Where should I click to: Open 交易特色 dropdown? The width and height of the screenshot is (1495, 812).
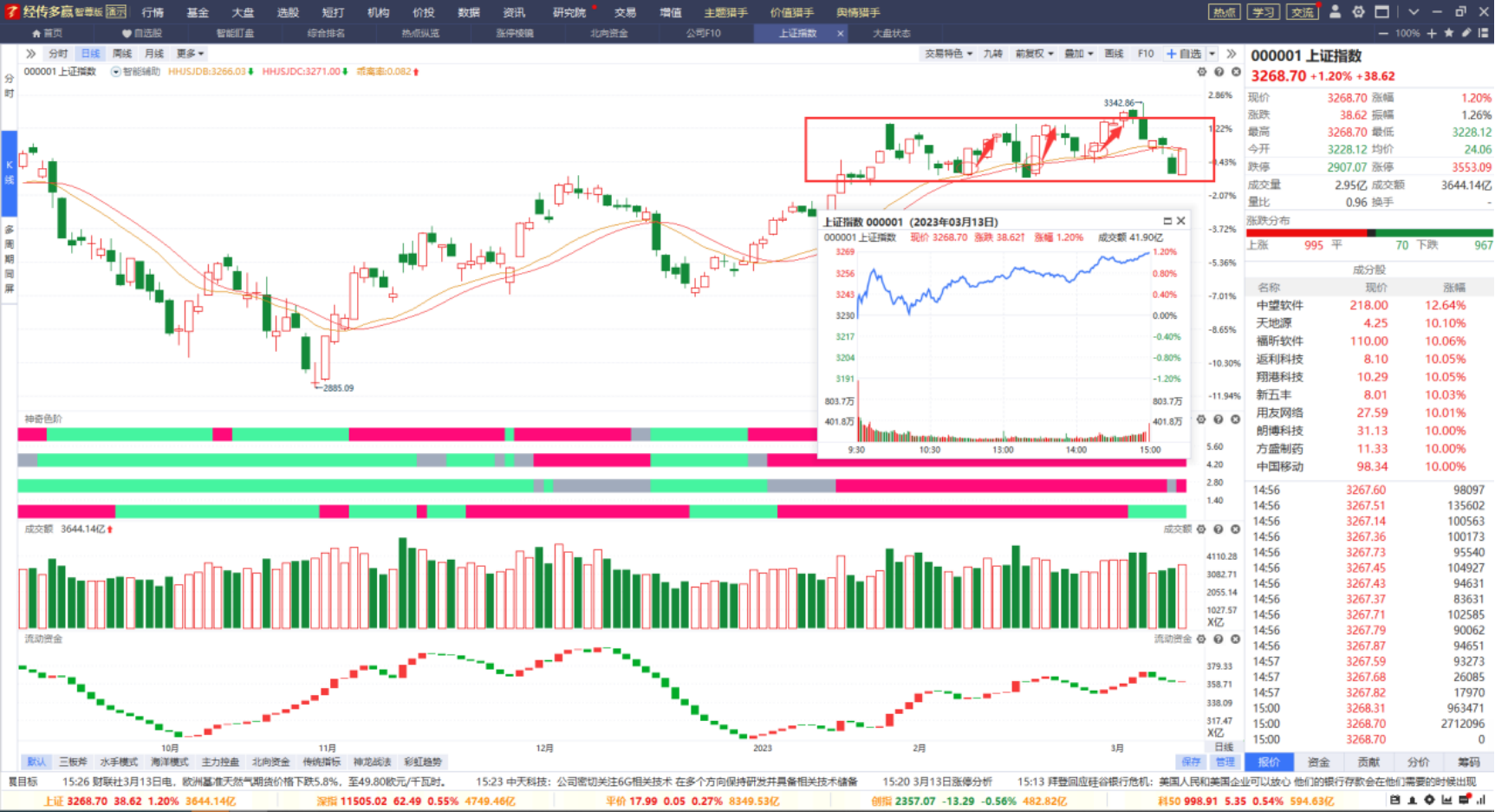[x=948, y=54]
